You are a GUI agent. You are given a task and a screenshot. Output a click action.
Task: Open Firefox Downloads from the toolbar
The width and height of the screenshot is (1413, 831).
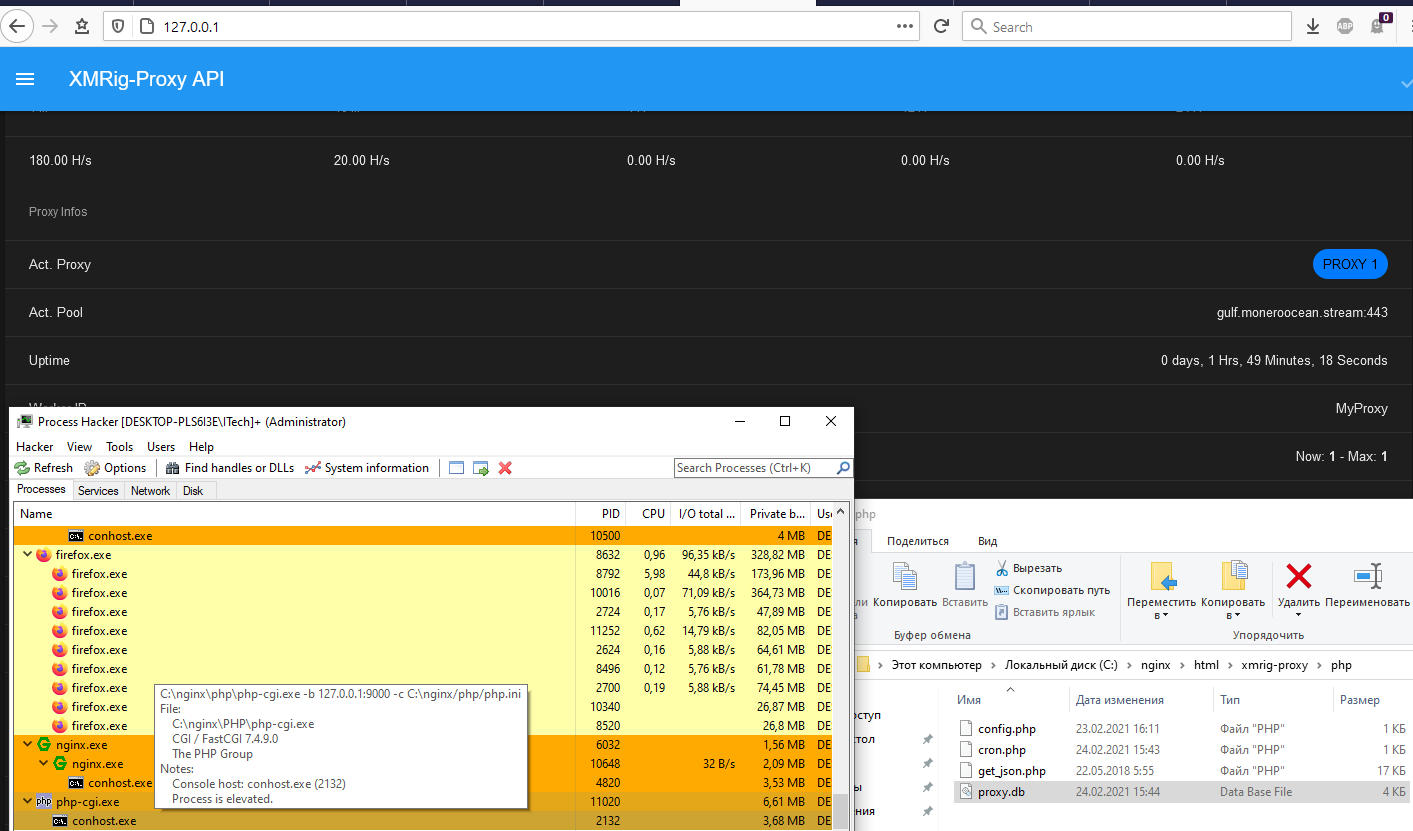click(1313, 26)
